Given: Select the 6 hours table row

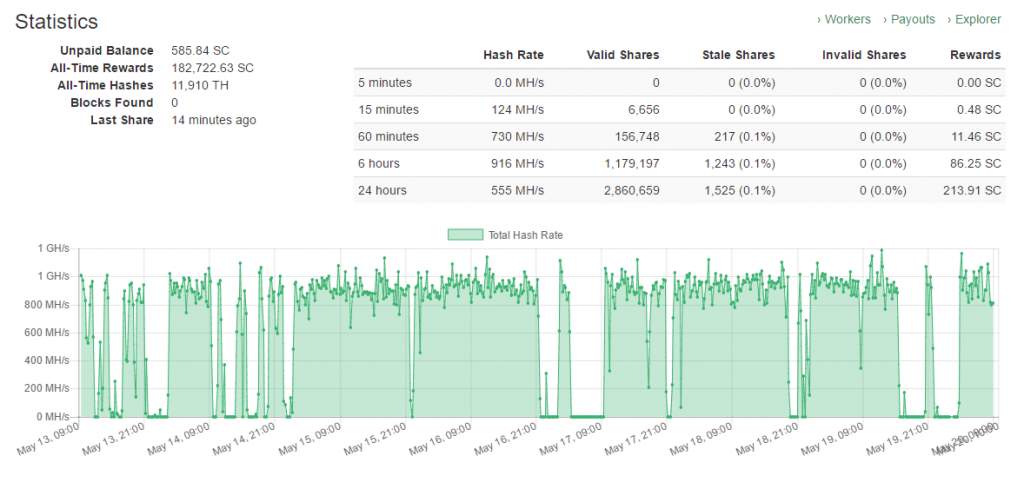Looking at the screenshot, I should coord(678,163).
